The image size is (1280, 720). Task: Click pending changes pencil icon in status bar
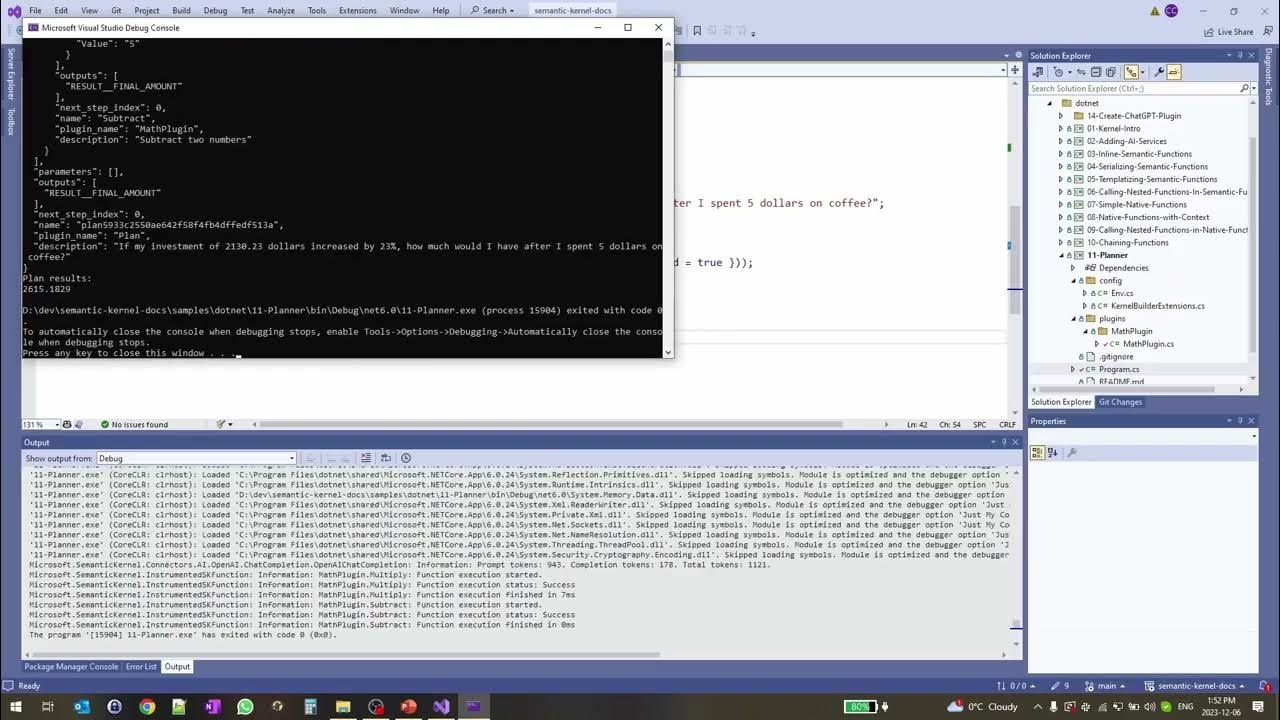click(1059, 686)
